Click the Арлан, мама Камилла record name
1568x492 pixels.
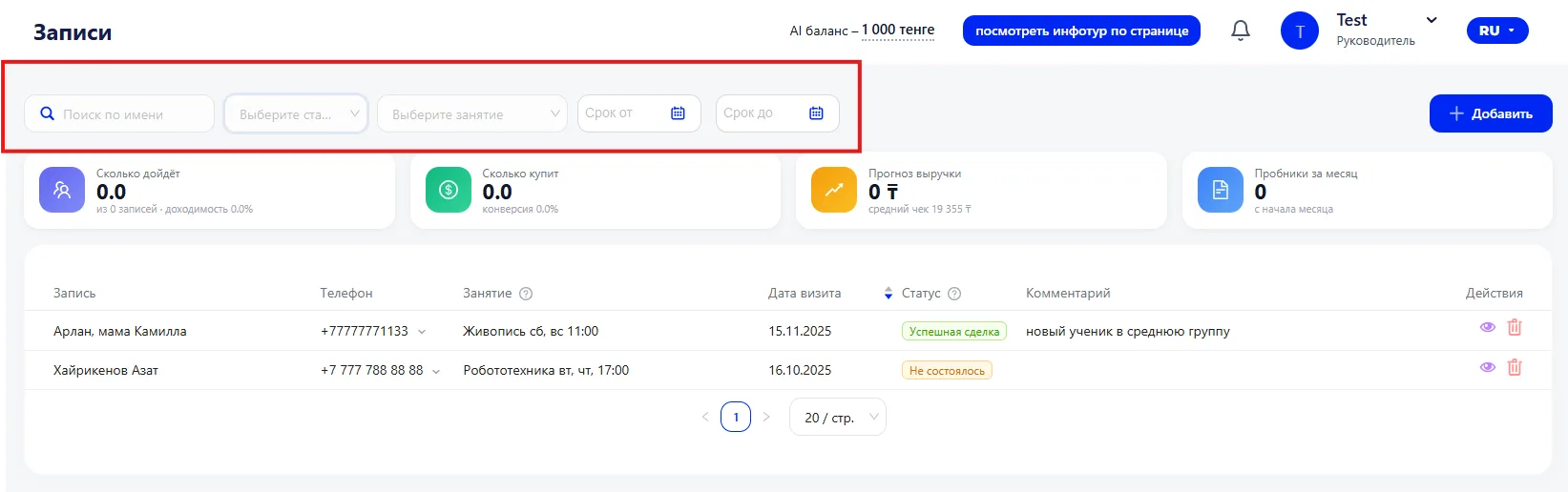click(120, 332)
